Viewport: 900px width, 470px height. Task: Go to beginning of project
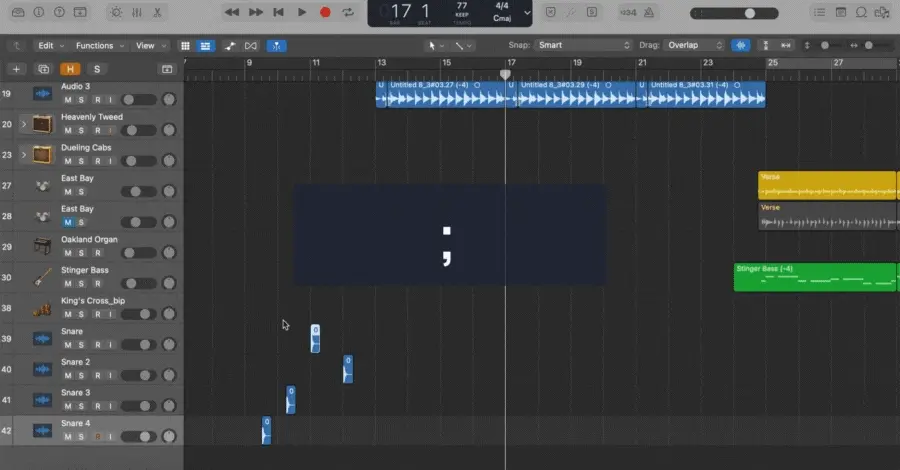[x=278, y=12]
